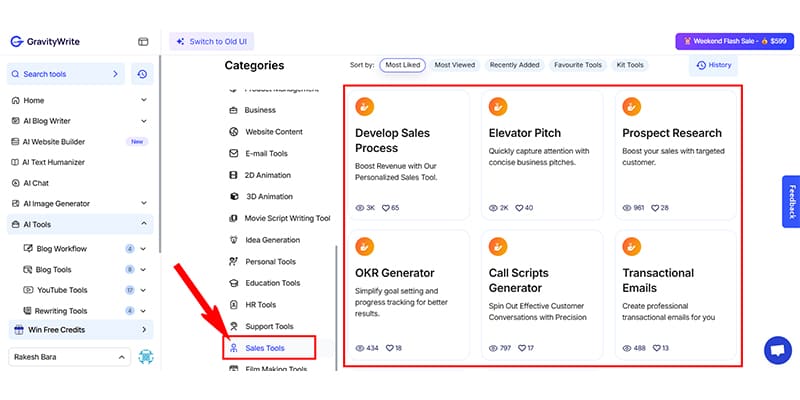
Task: Open the history clock icon beside Search tools
Action: pos(142,74)
